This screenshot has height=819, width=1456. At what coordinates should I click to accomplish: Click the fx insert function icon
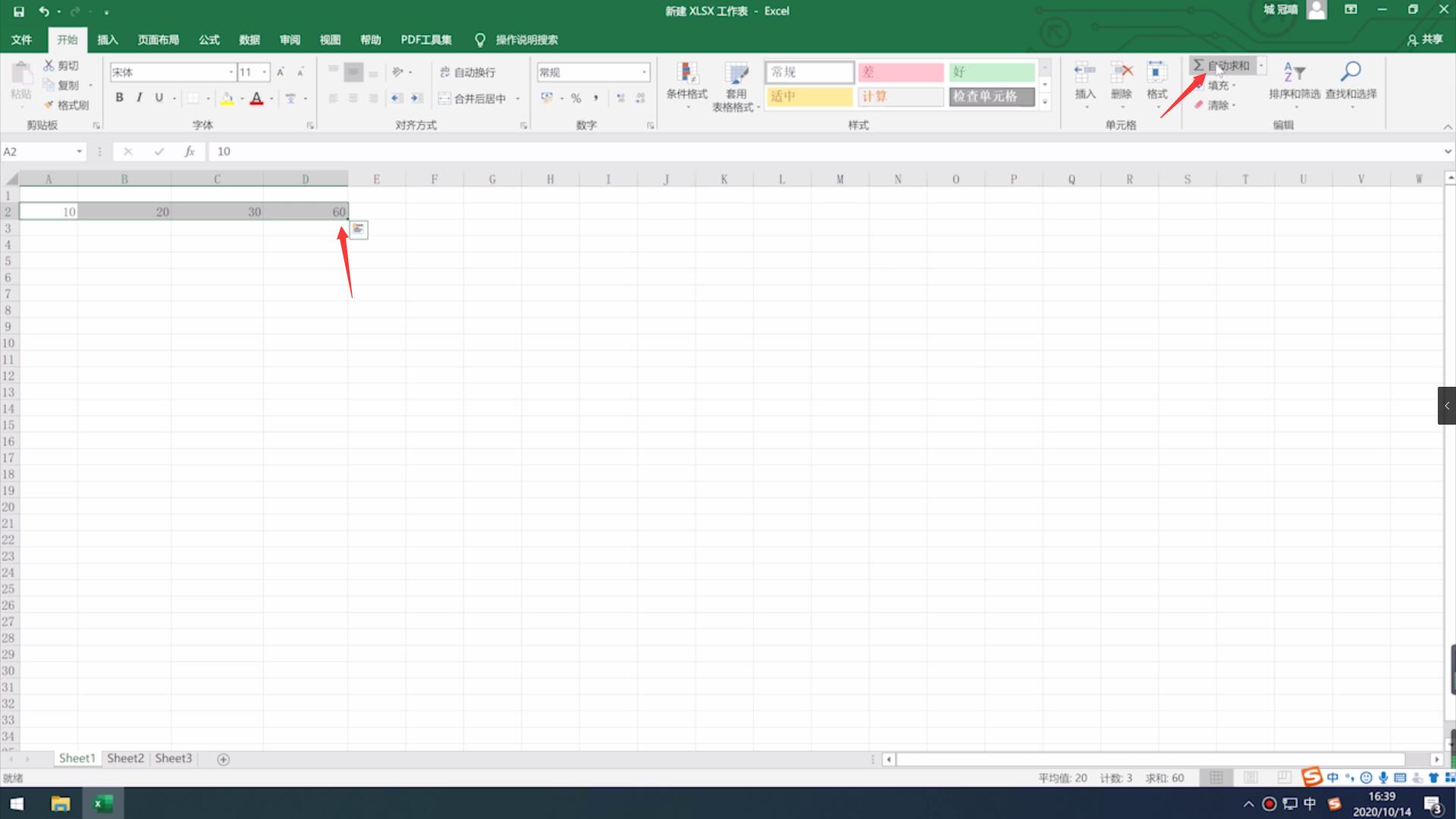click(190, 152)
